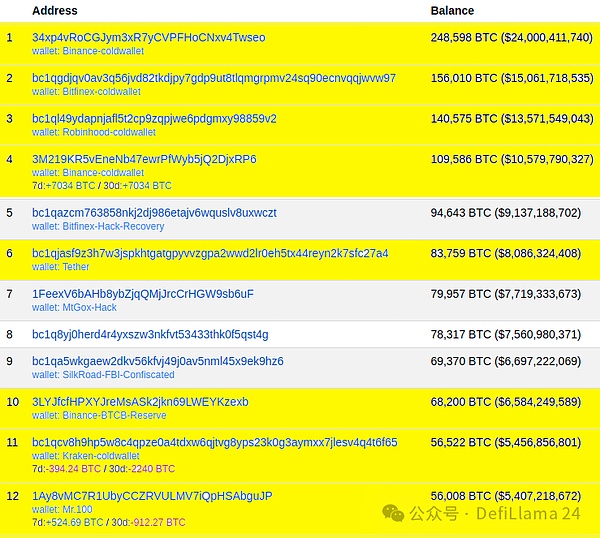The height and width of the screenshot is (538, 600).
Task: Open address bc1q8yj0herd4r4yxszw3nkfvt53433thk0f5qst4g
Action: pos(150,334)
